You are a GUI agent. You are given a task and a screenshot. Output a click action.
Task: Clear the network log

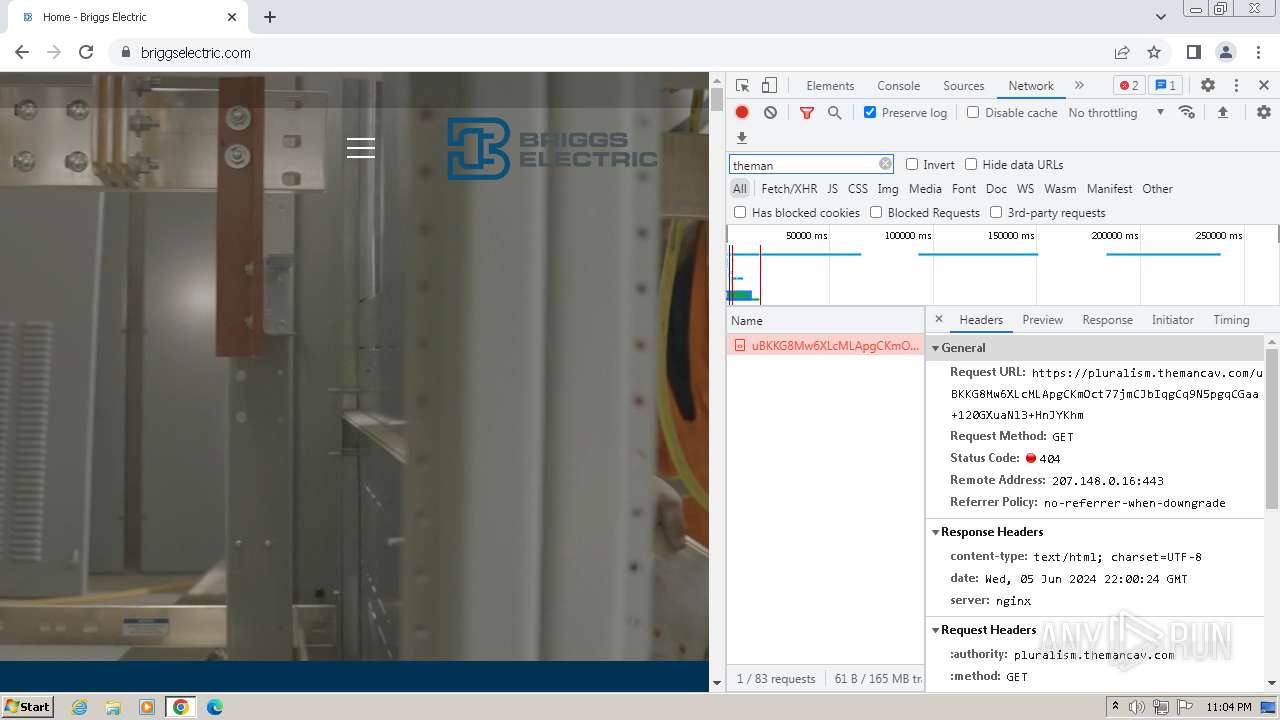[x=770, y=113]
